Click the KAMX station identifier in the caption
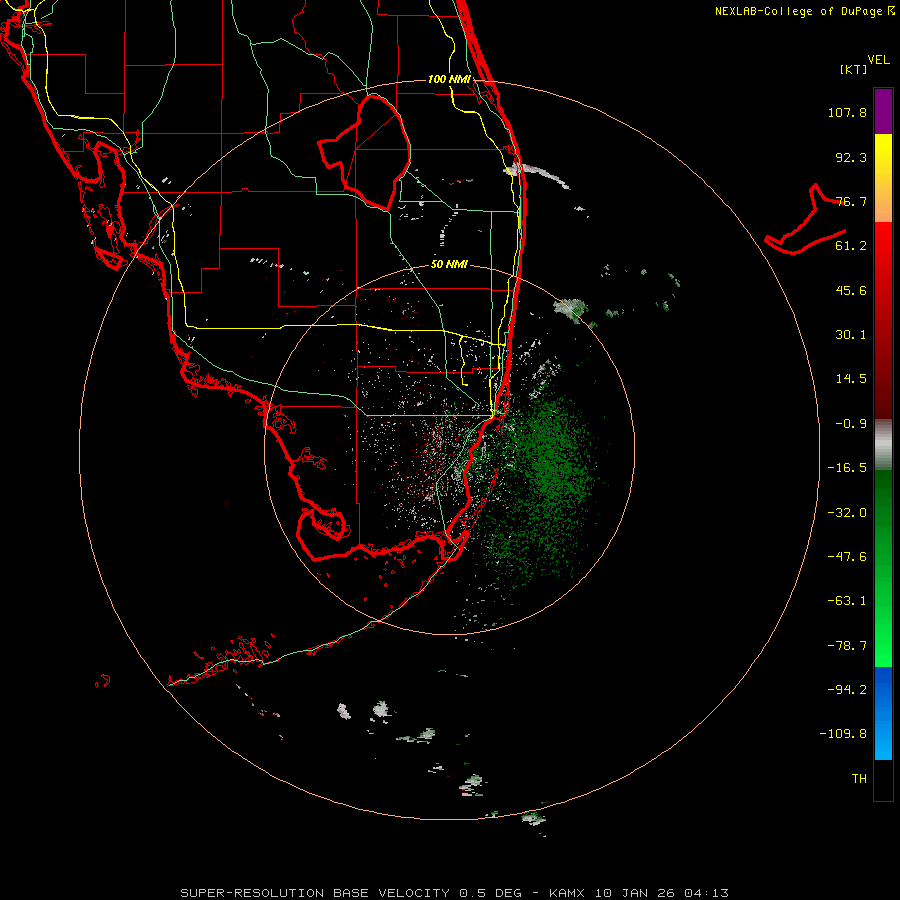 pyautogui.click(x=566, y=893)
